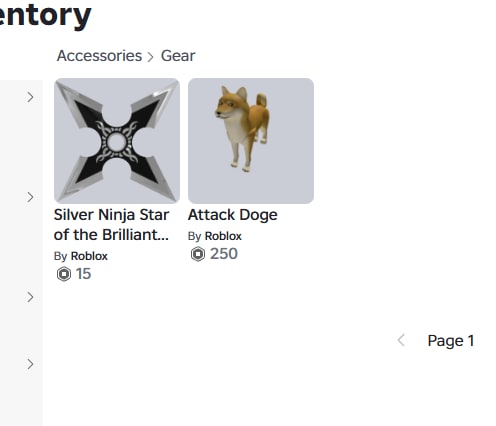The image size is (496, 426).
Task: Expand the second sidebar category chevron
Action: (30, 197)
